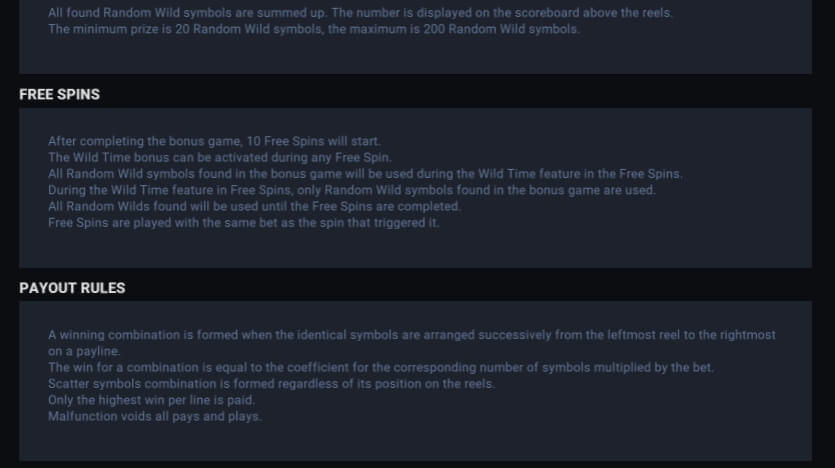The width and height of the screenshot is (835, 468).
Task: Click line starting 'During the Wild Time feature'
Action: click(351, 190)
